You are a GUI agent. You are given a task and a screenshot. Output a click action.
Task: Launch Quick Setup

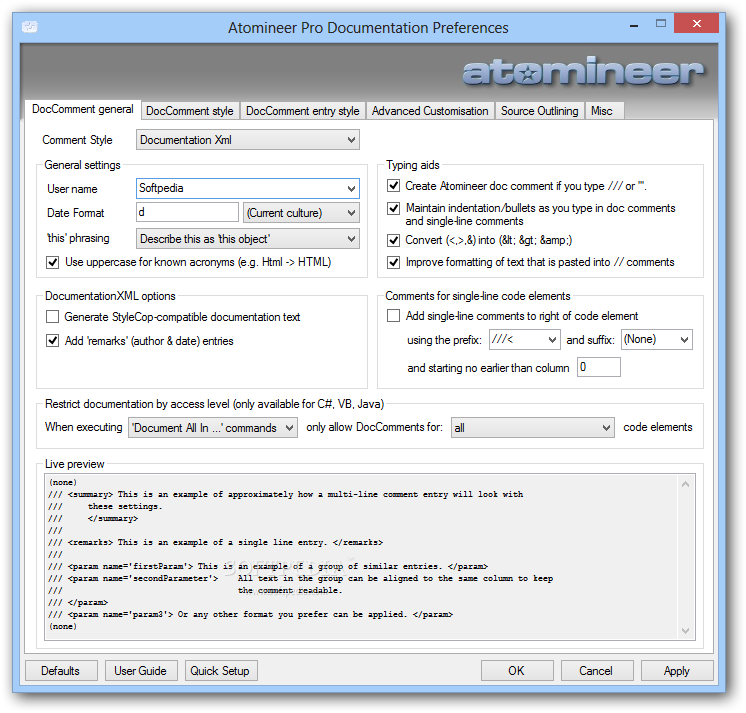221,671
